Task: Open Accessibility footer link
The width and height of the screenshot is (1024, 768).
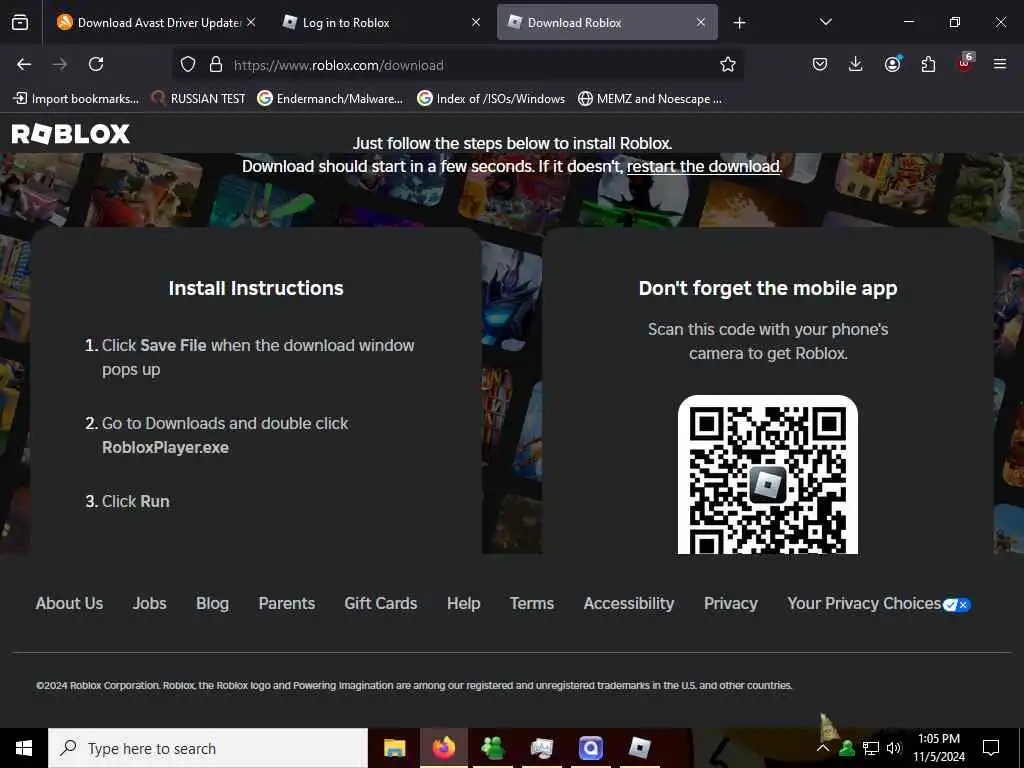Action: [629, 603]
